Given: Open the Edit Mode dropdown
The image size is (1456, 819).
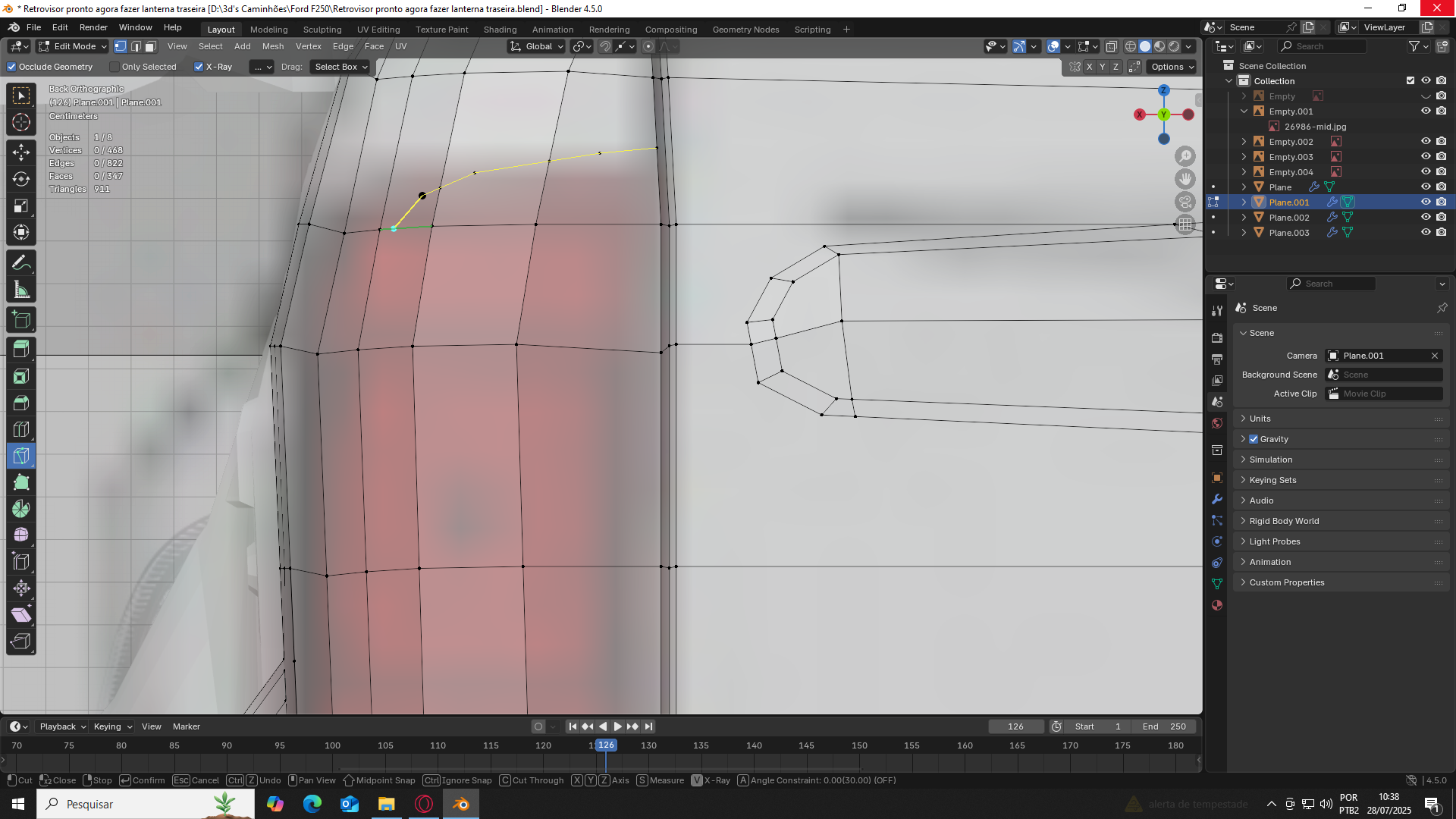Looking at the screenshot, I should pos(74,46).
